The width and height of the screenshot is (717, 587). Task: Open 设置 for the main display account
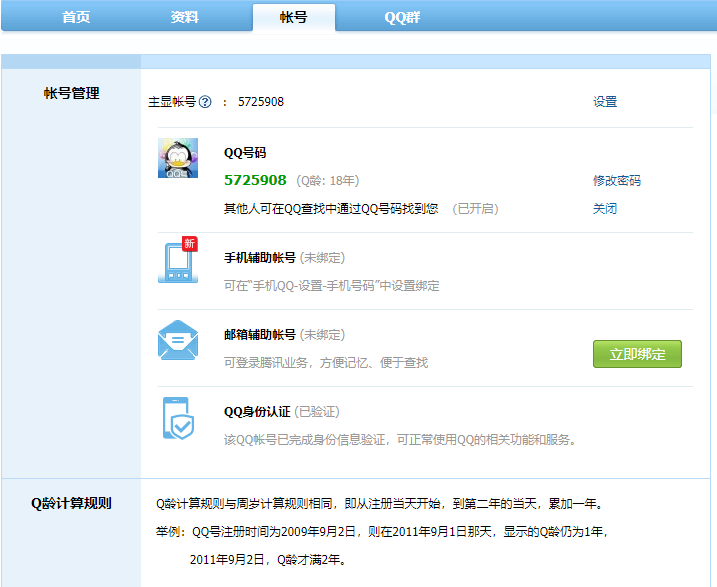click(605, 101)
